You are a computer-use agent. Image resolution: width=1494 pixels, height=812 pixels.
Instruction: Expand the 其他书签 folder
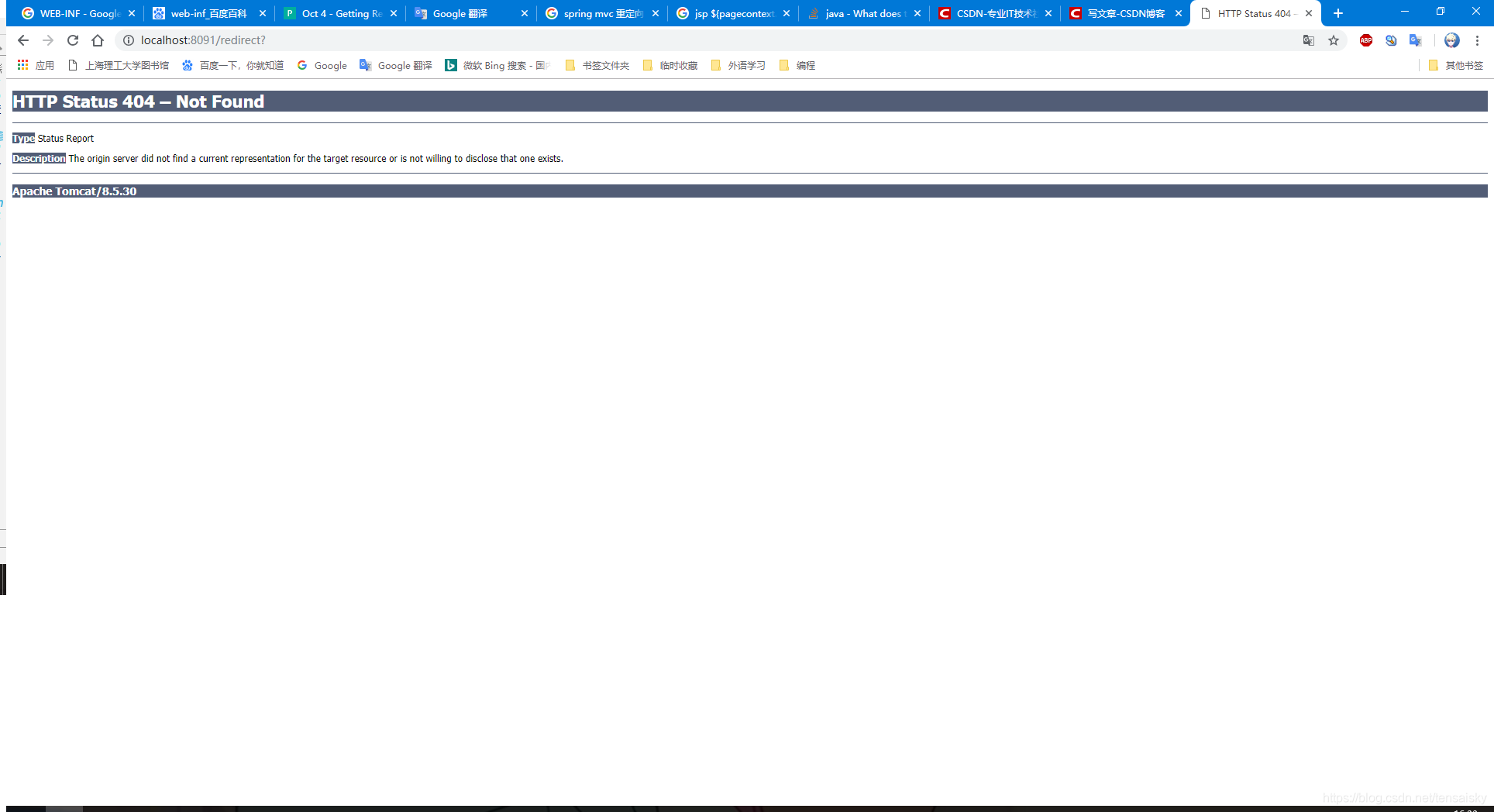[1456, 65]
